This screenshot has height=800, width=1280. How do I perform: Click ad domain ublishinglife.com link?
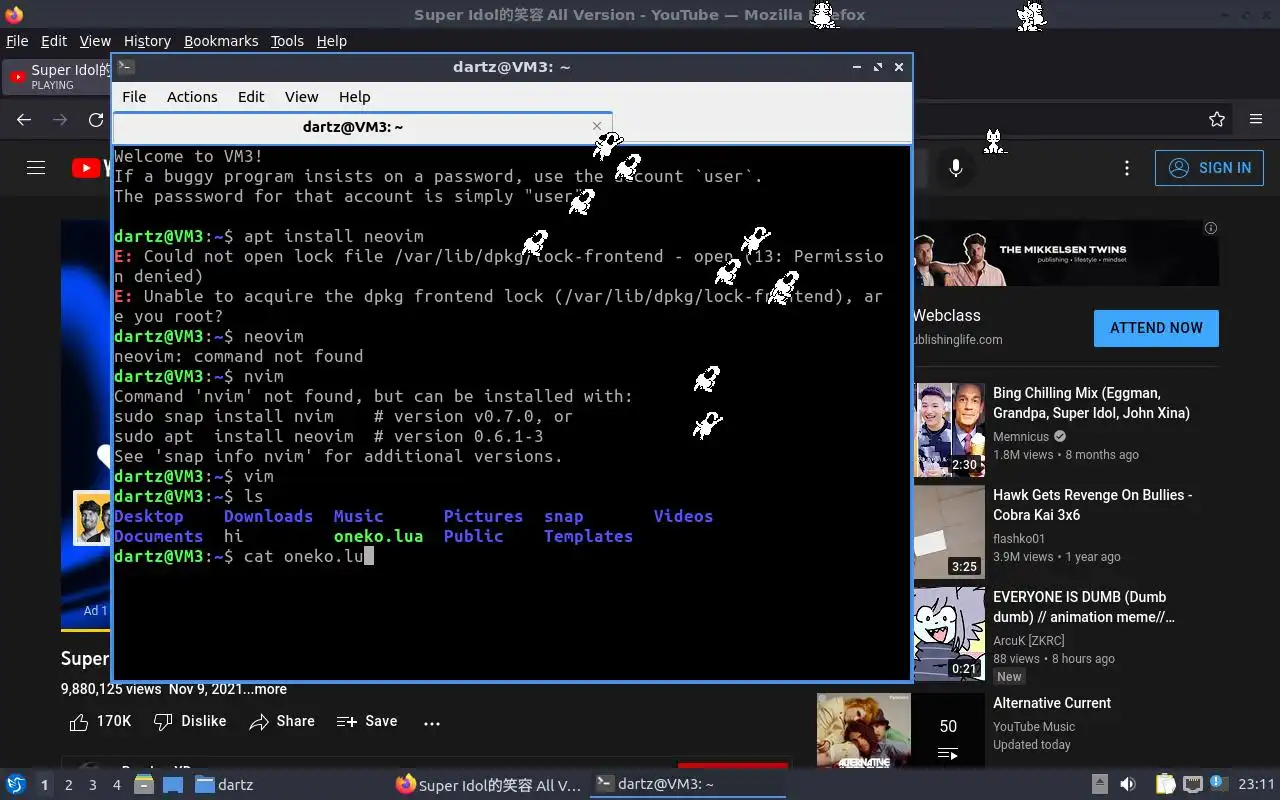(x=958, y=339)
